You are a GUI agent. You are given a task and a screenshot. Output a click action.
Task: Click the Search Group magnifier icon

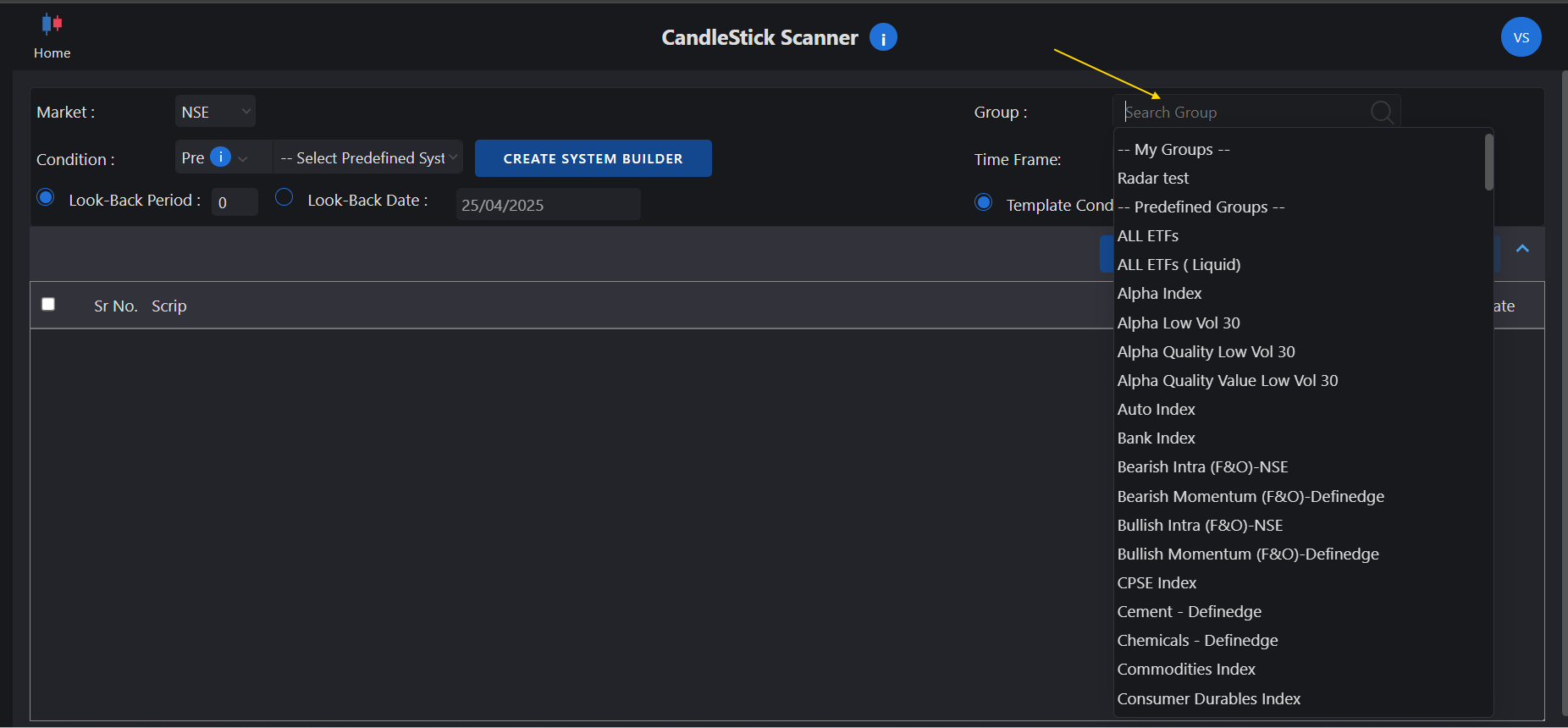click(x=1382, y=112)
